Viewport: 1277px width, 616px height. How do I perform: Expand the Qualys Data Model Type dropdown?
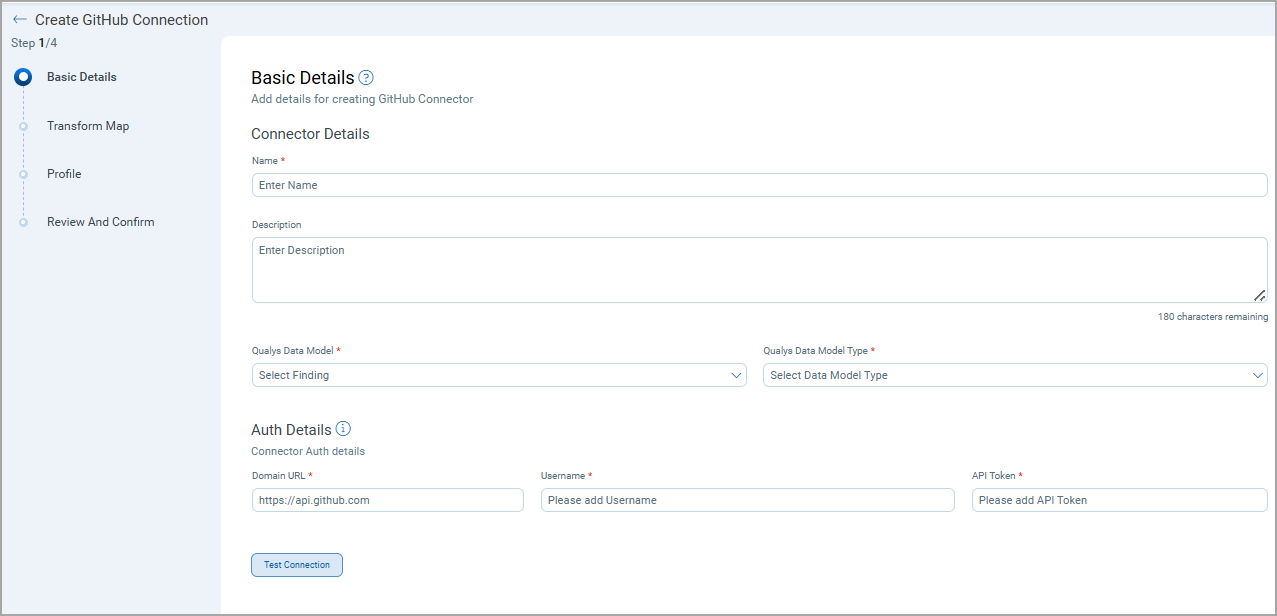(x=1014, y=375)
